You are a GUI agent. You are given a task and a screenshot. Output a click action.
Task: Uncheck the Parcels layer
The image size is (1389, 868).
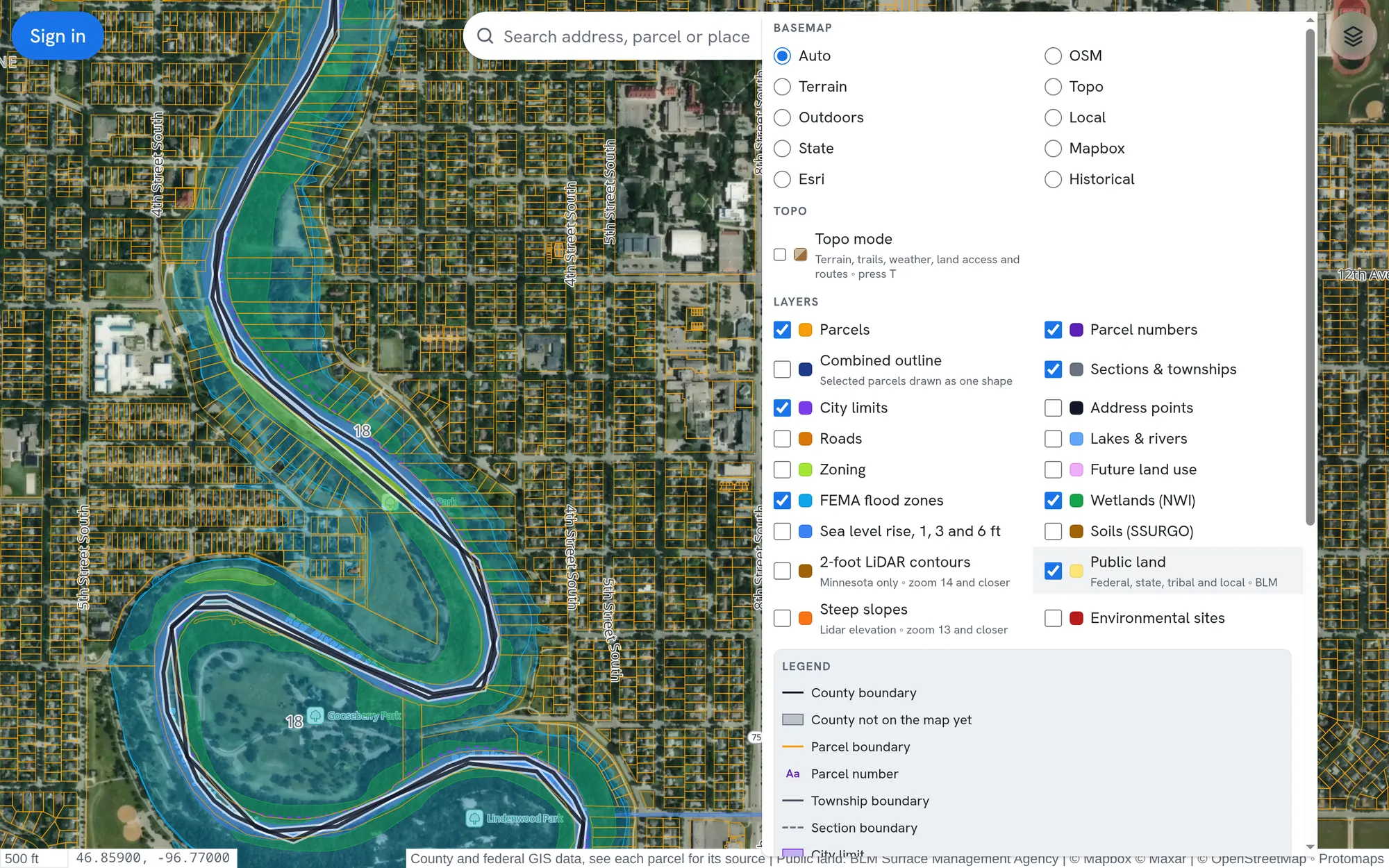coord(782,330)
